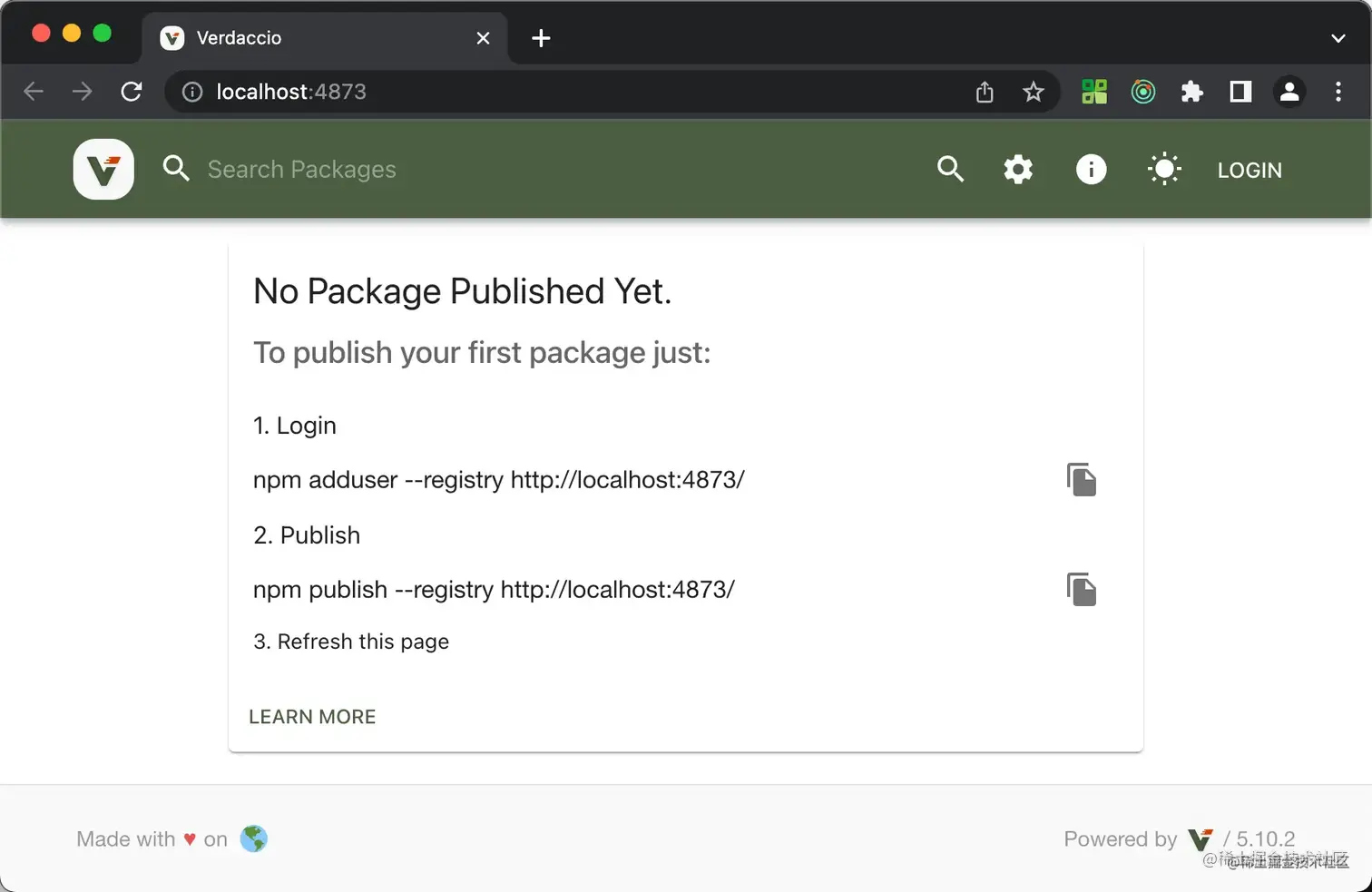Click the npm publish registry command text
The image size is (1372, 892).
tap(494, 590)
